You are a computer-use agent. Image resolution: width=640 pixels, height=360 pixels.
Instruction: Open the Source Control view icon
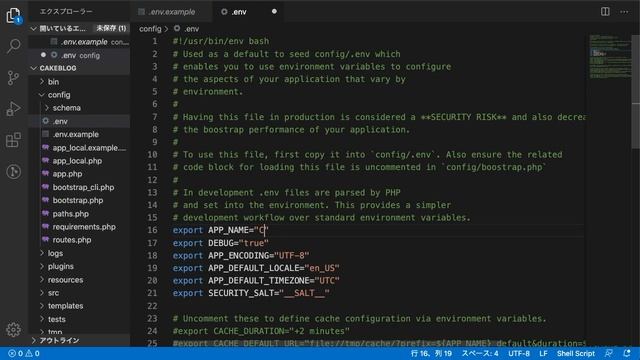pyautogui.click(x=13, y=78)
